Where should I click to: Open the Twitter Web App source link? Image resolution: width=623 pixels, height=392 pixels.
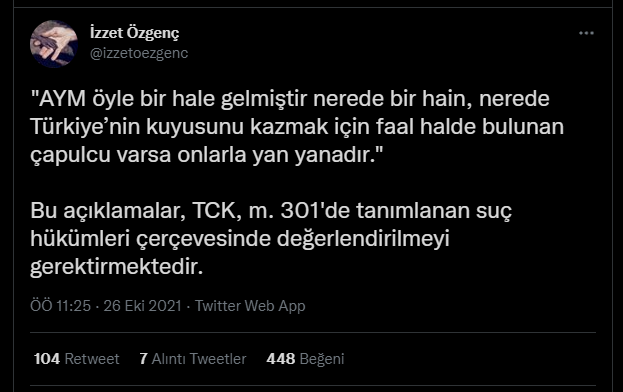click(x=250, y=306)
